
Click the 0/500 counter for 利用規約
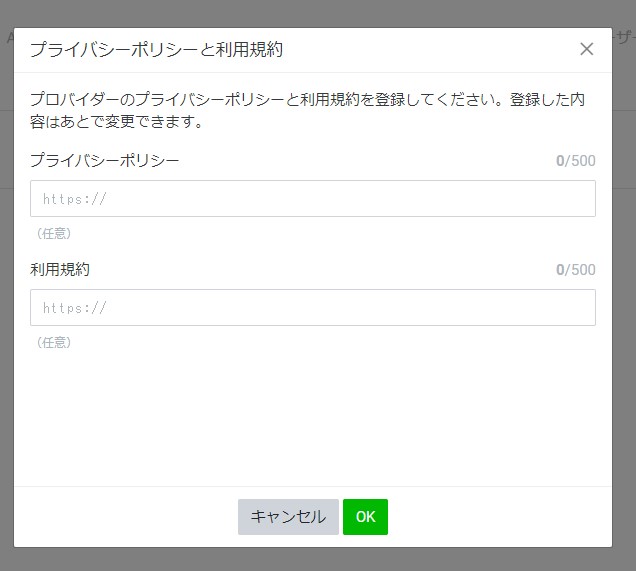pyautogui.click(x=575, y=270)
